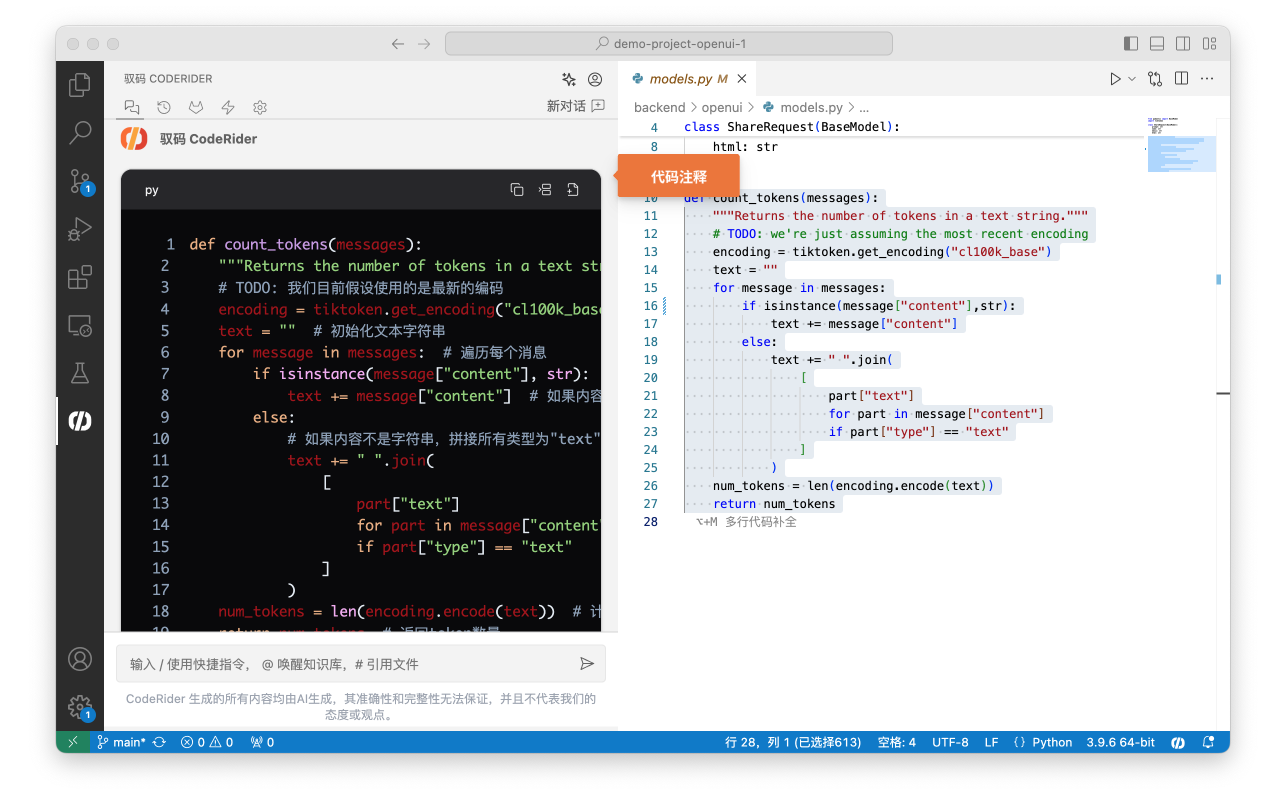Click the main* branch in status bar
This screenshot has height=795, width=1286.
(122, 742)
